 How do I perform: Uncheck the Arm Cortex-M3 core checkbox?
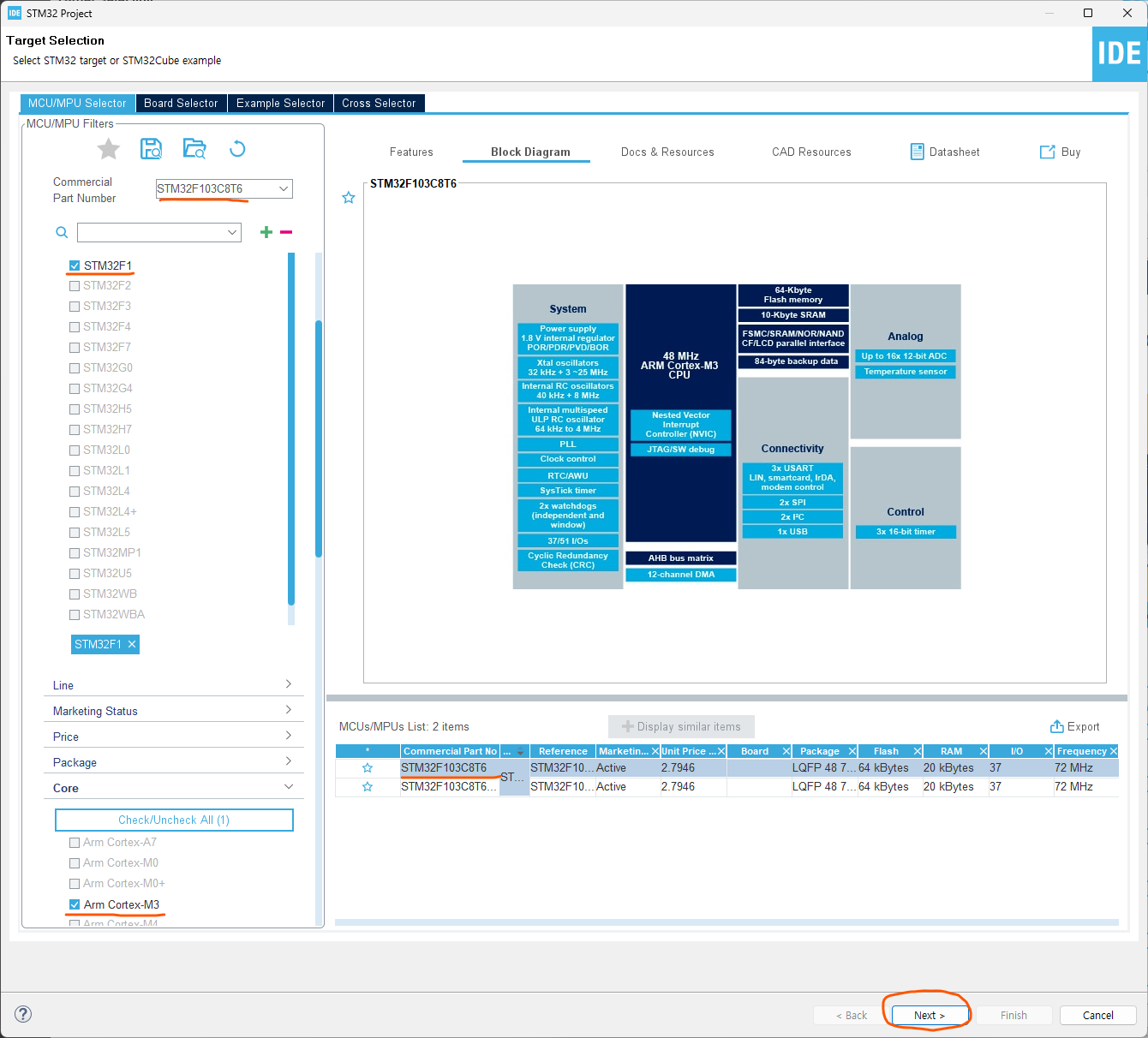pyautogui.click(x=75, y=904)
